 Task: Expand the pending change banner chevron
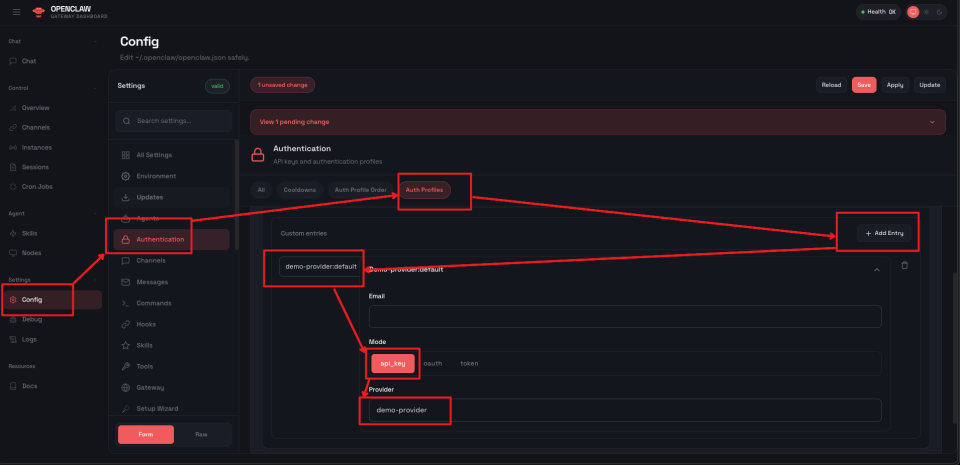[932, 122]
